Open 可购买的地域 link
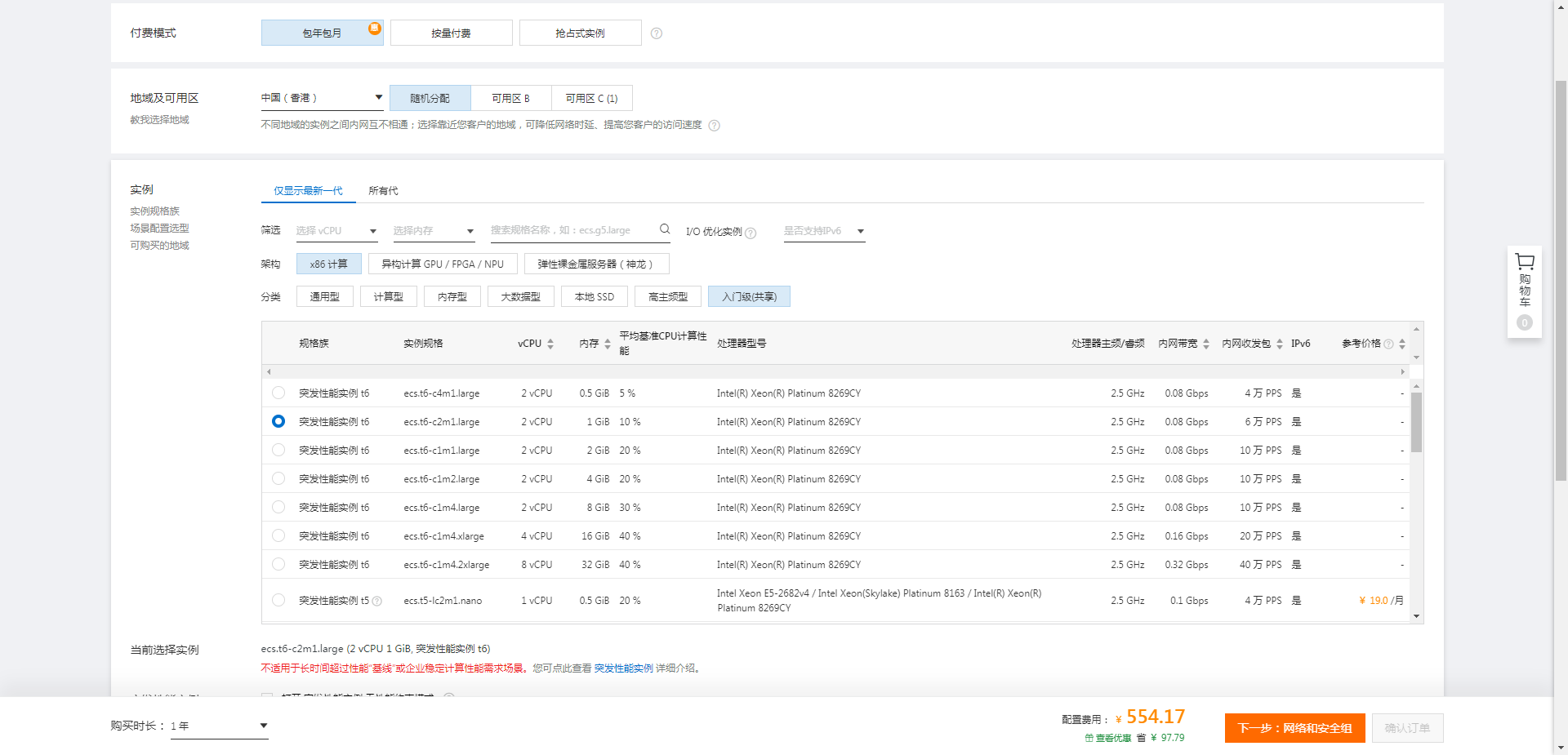Screen dimensions: 1568x755 159,246
